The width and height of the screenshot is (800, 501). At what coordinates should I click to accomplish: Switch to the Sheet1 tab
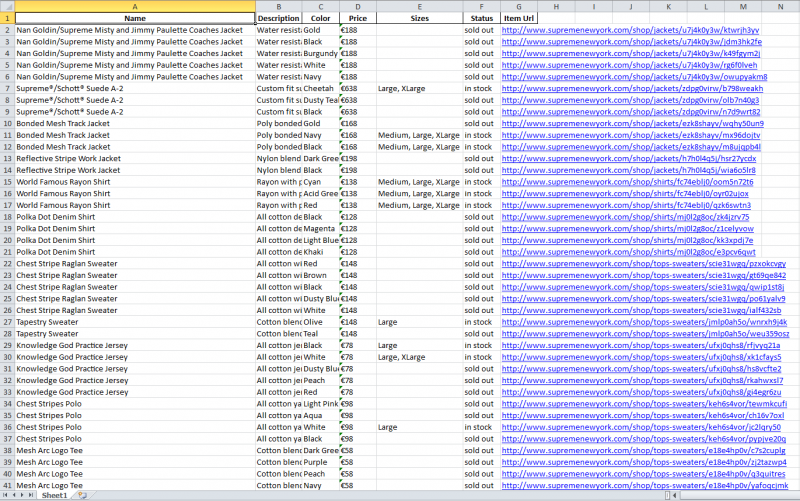54,495
